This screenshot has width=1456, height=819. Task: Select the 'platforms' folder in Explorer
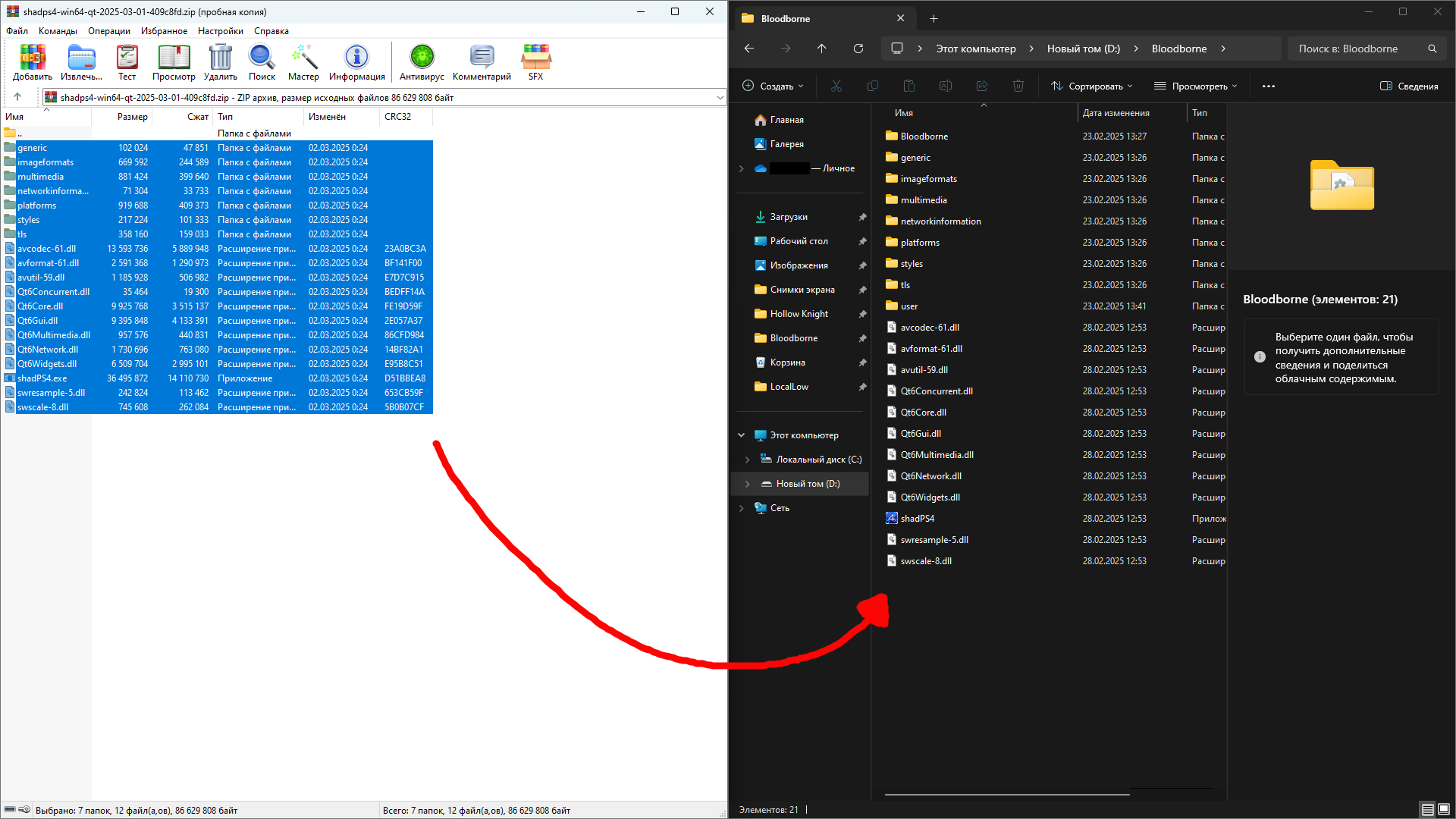(x=1055, y=243)
